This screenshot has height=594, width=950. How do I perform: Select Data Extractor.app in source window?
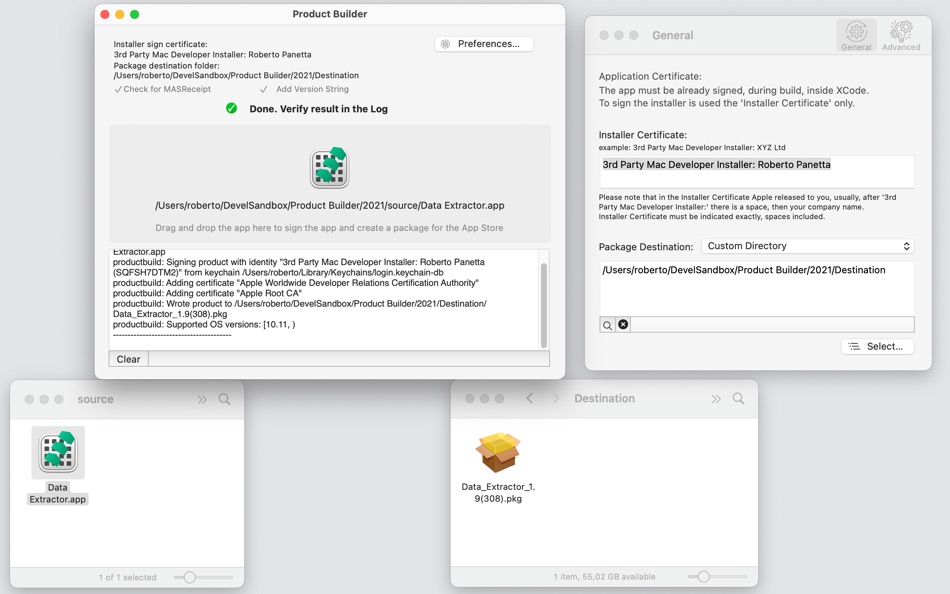click(58, 453)
